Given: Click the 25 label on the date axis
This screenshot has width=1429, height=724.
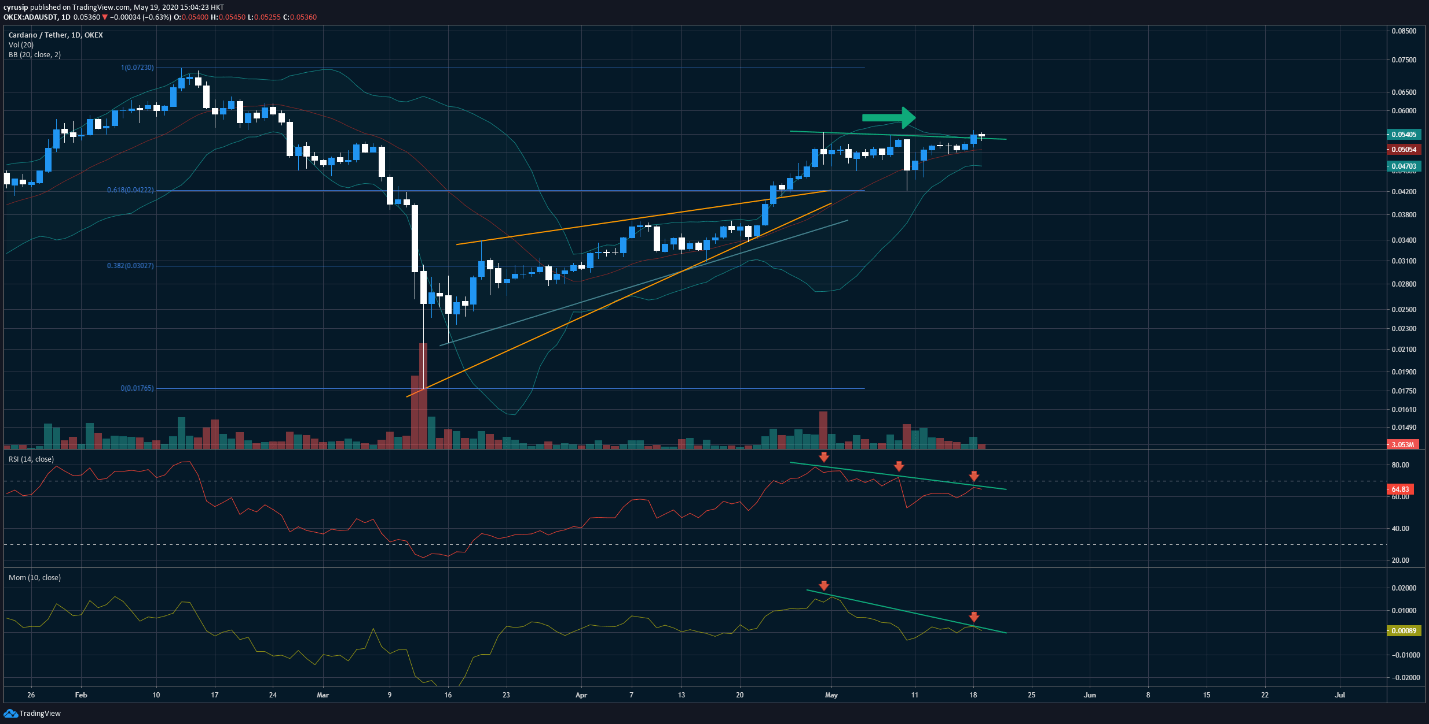Looking at the screenshot, I should (x=1032, y=693).
